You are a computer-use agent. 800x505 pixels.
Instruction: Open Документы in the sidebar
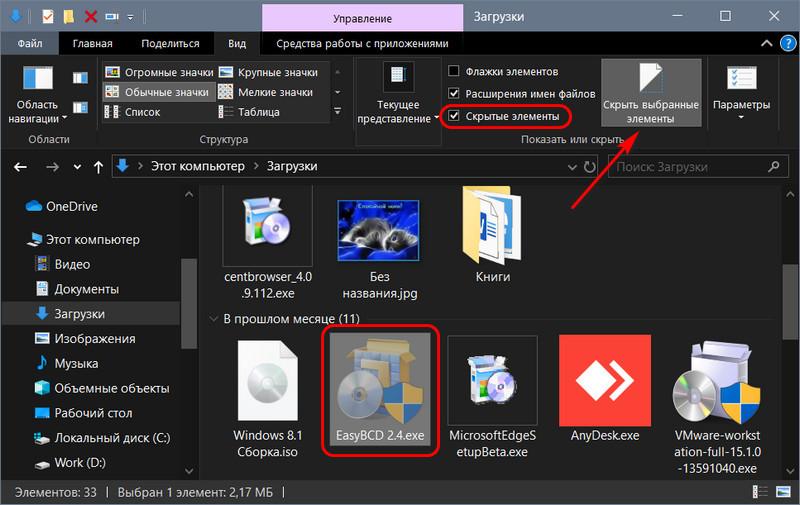point(78,289)
